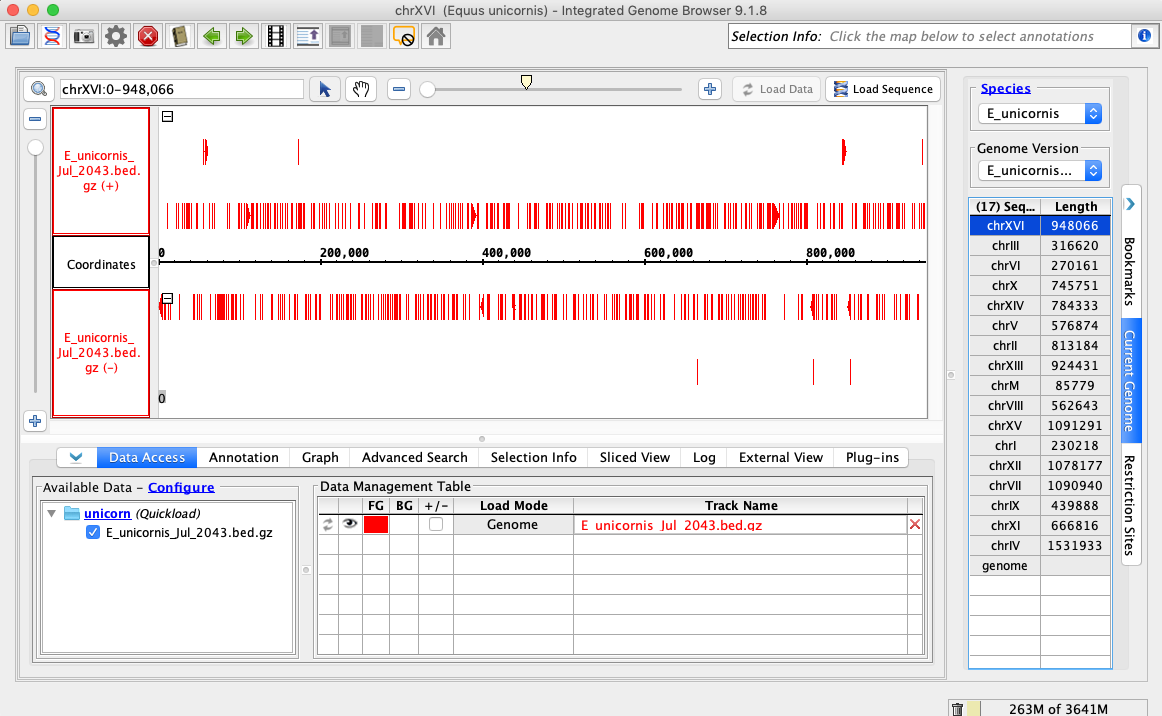Viewport: 1162px width, 716px height.
Task: Switch to the Data Access tab
Action: [147, 457]
